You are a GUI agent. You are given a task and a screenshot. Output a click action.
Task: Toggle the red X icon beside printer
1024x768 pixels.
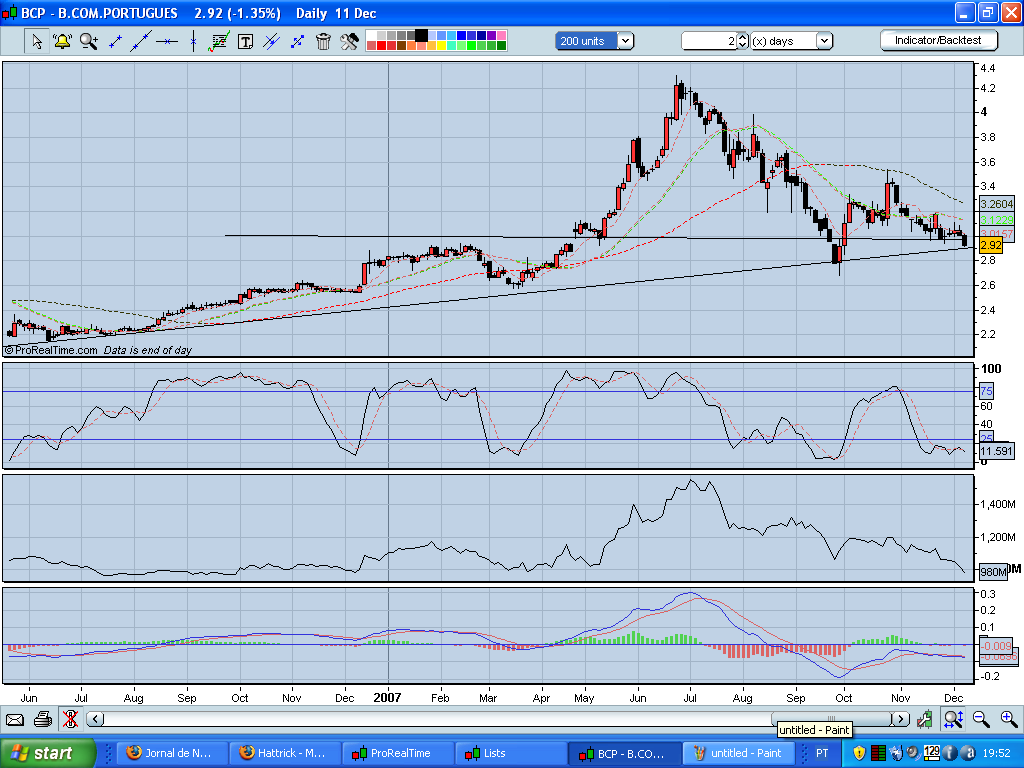click(x=70, y=718)
